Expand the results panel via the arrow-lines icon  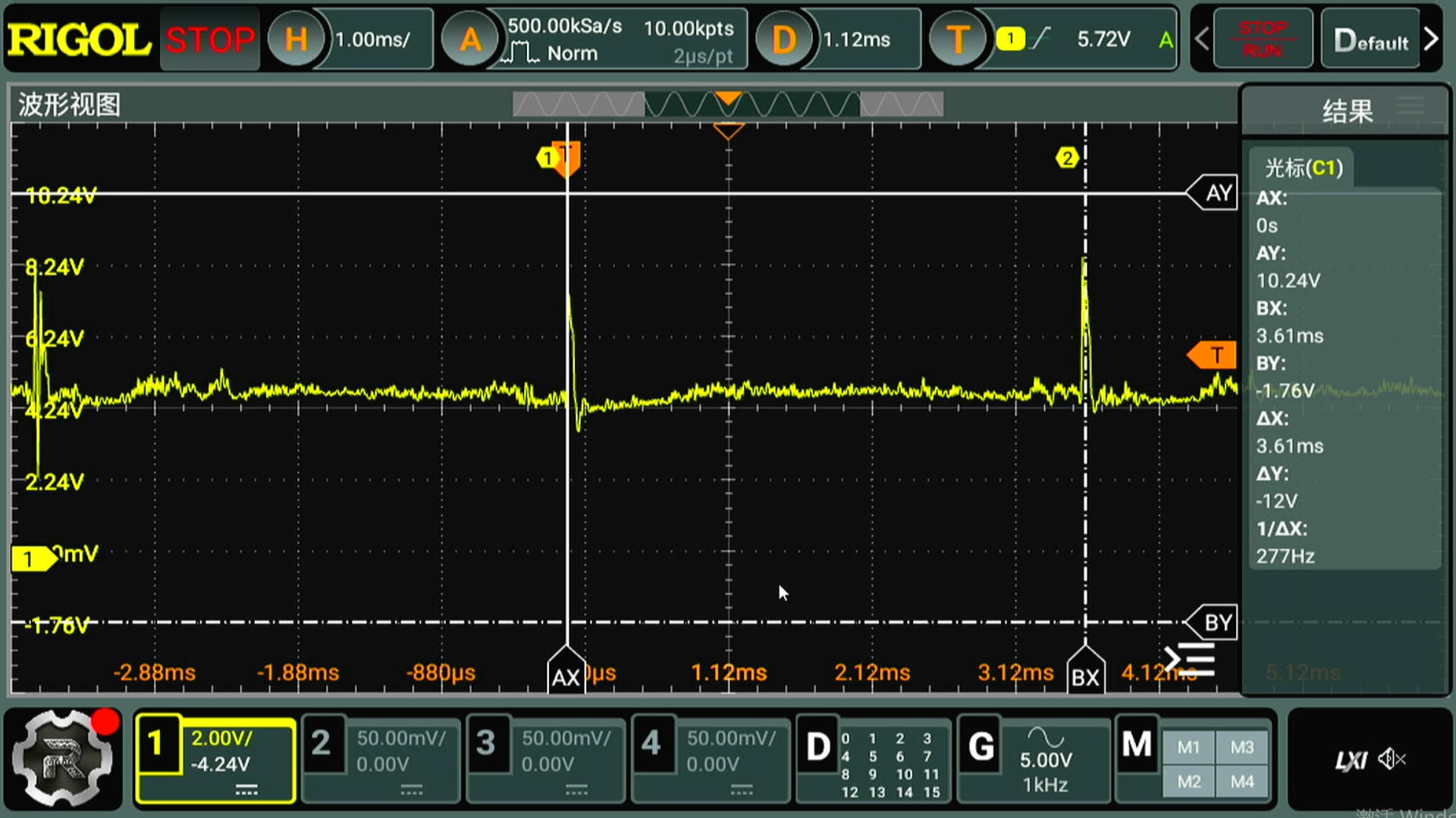point(1191,660)
